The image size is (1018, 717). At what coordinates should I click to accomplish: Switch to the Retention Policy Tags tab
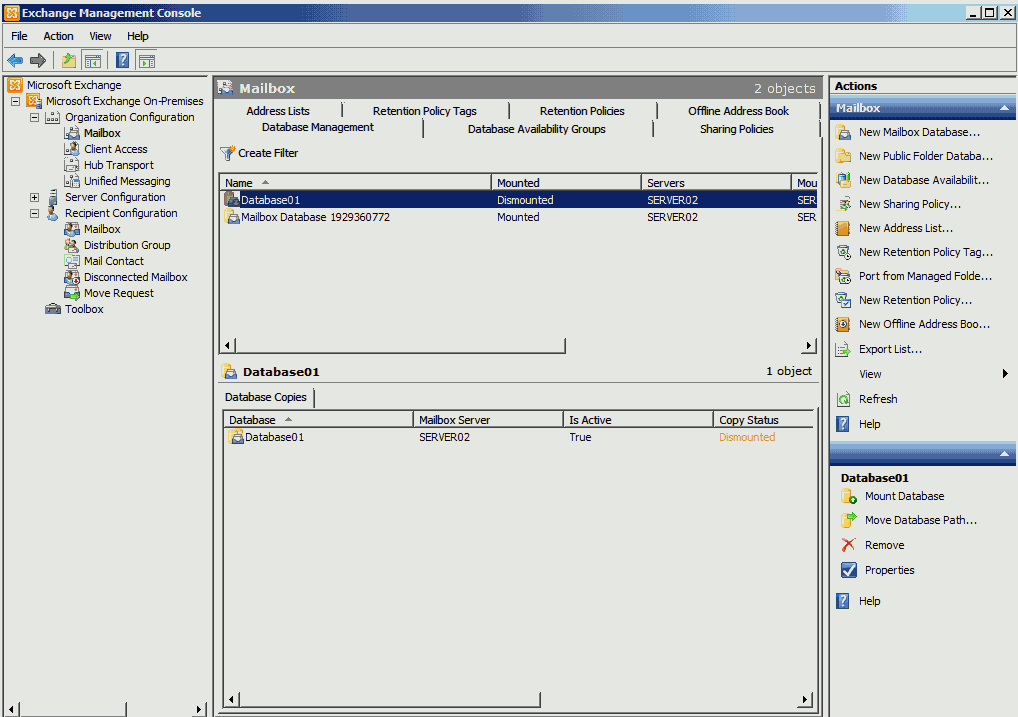pyautogui.click(x=425, y=111)
